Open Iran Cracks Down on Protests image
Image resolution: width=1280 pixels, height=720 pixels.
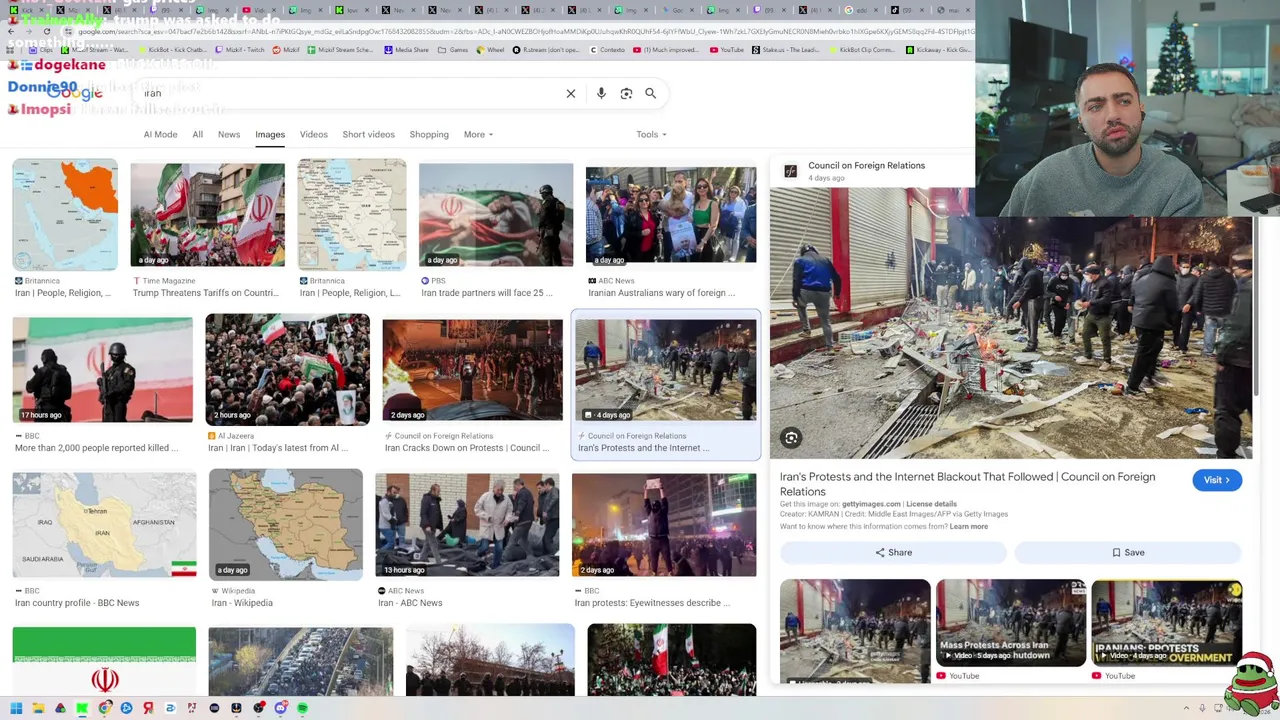coord(472,370)
